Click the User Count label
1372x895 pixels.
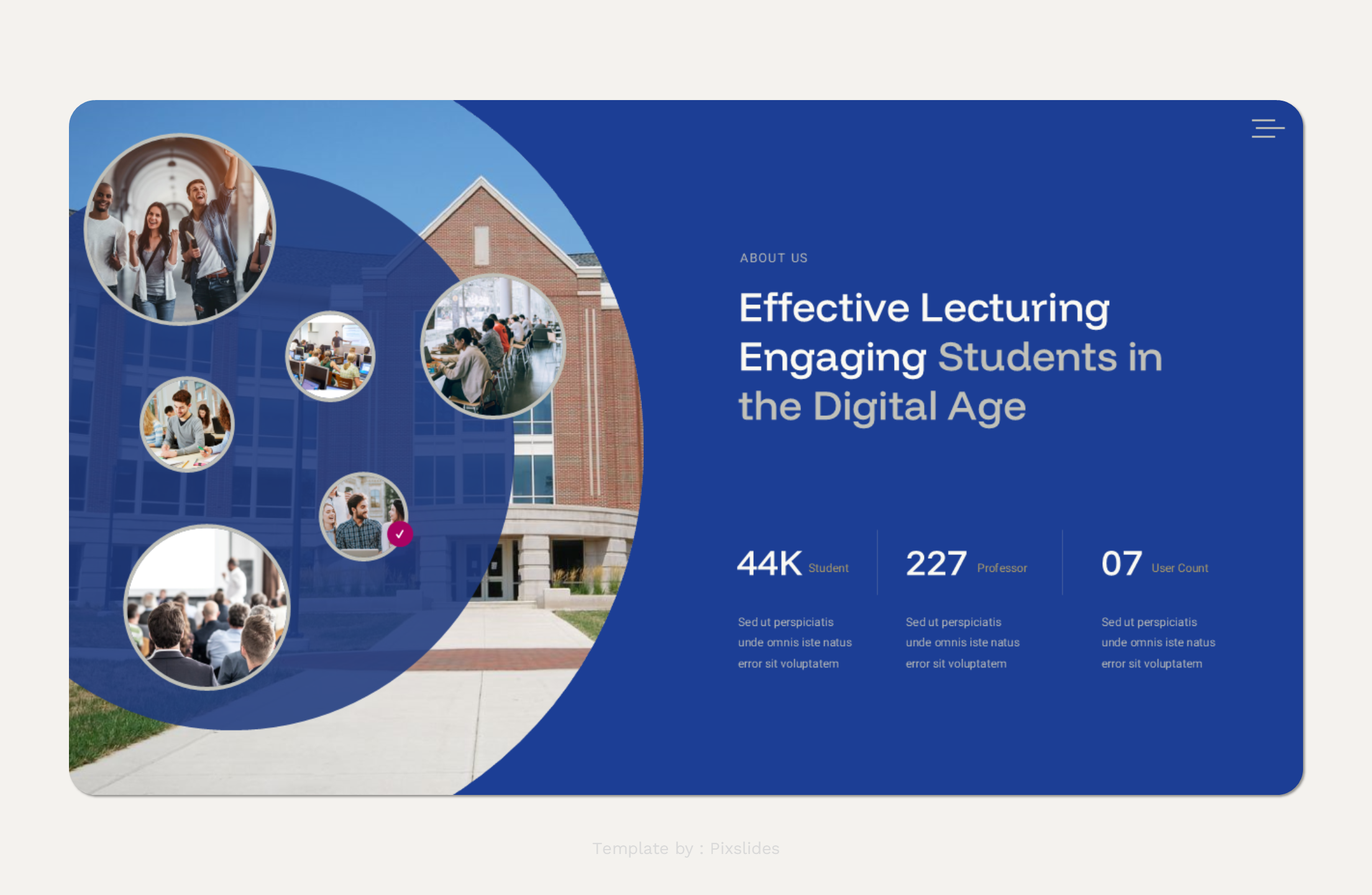[1180, 568]
